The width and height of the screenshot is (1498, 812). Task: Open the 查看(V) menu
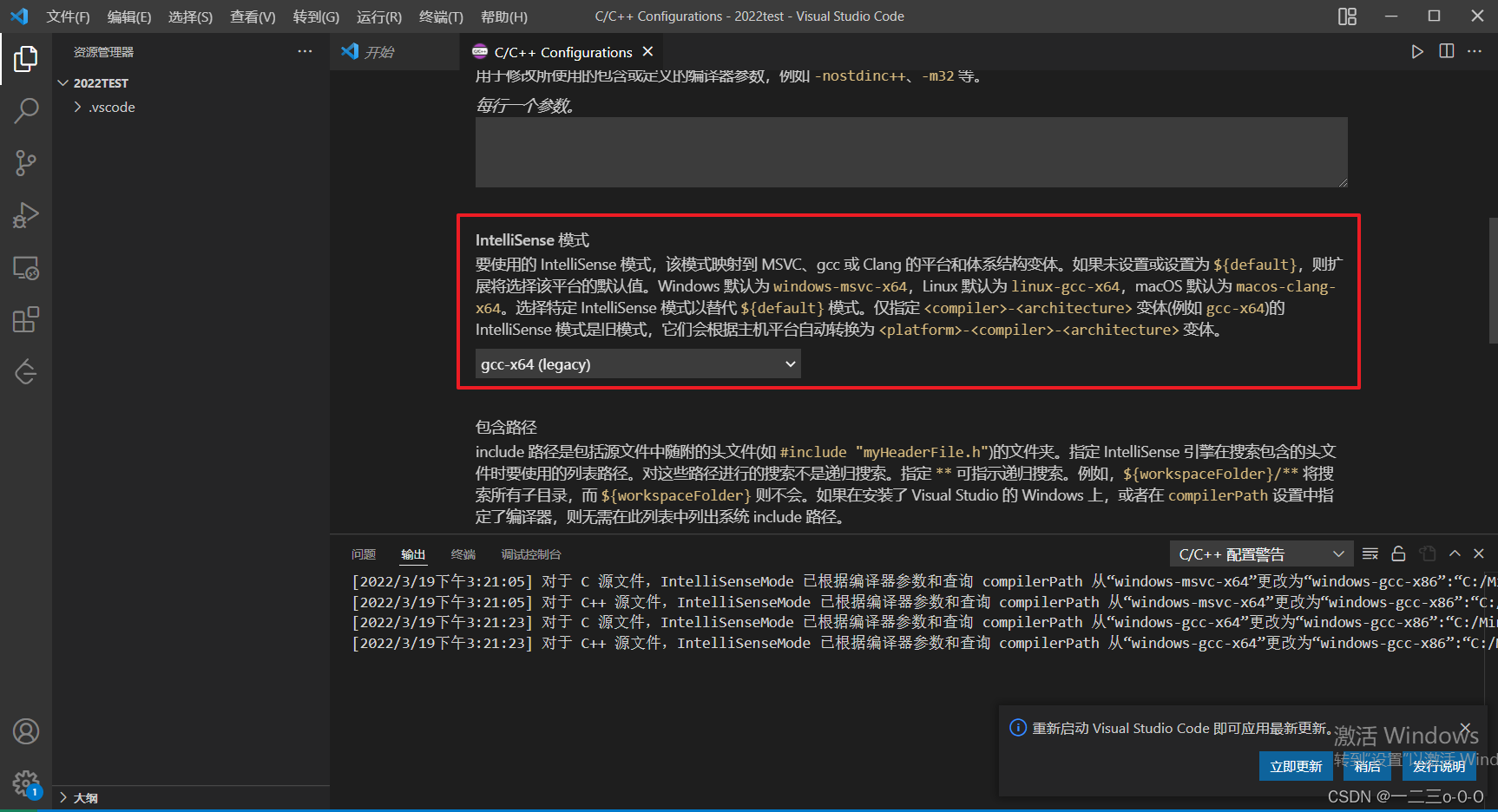pyautogui.click(x=252, y=16)
